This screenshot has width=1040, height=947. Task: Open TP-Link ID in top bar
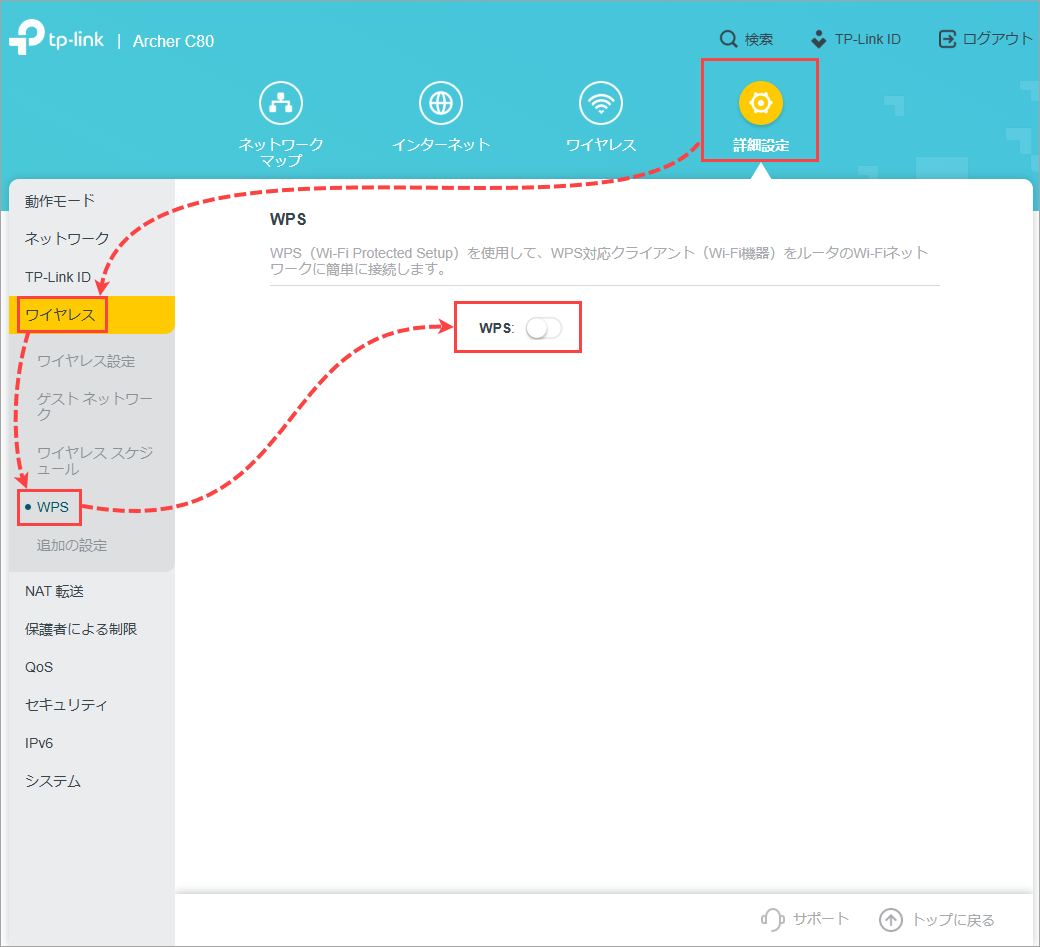pyautogui.click(x=856, y=39)
